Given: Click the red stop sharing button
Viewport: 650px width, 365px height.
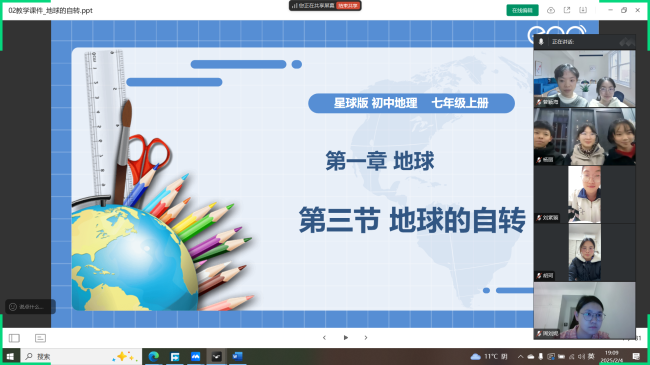Looking at the screenshot, I should coord(348,6).
